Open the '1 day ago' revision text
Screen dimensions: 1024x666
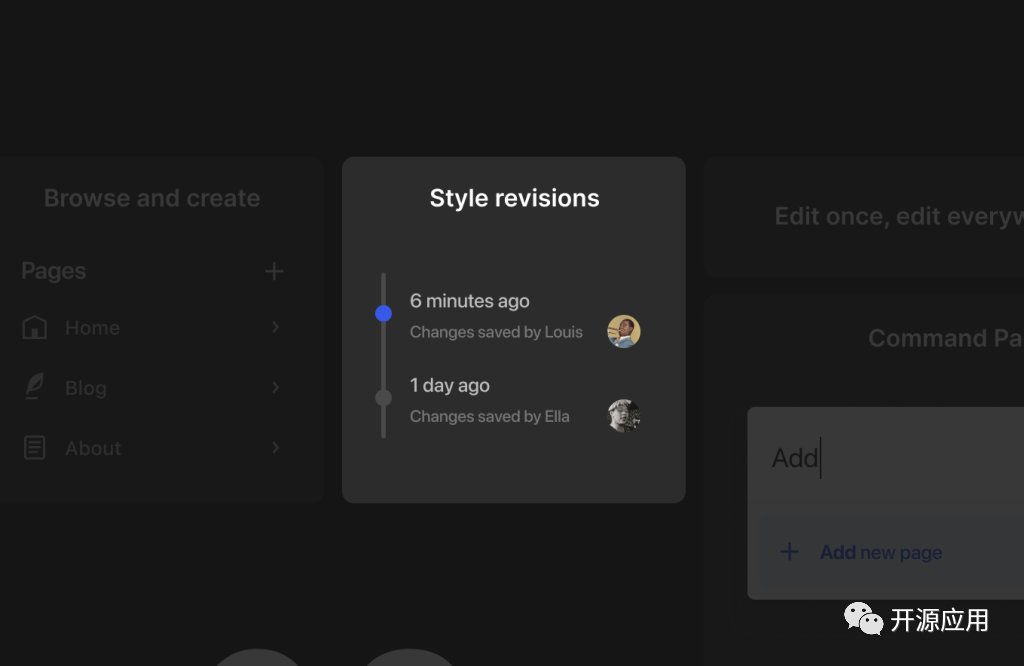(450, 385)
